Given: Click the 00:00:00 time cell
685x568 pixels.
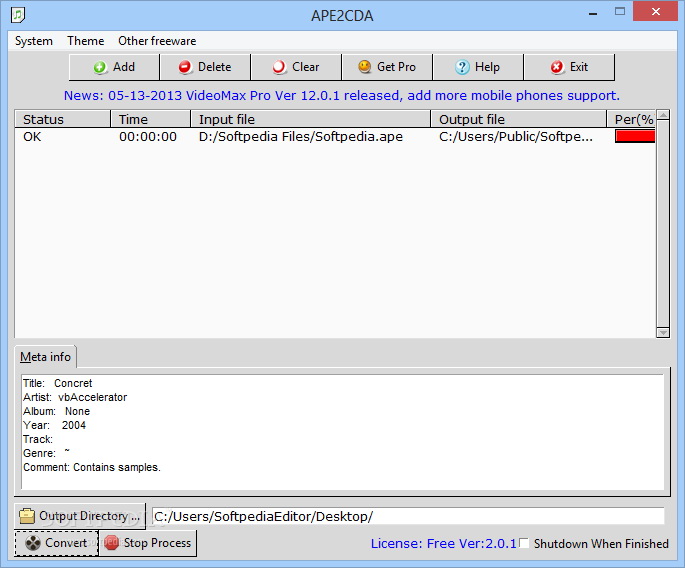Looking at the screenshot, I should click(148, 137).
